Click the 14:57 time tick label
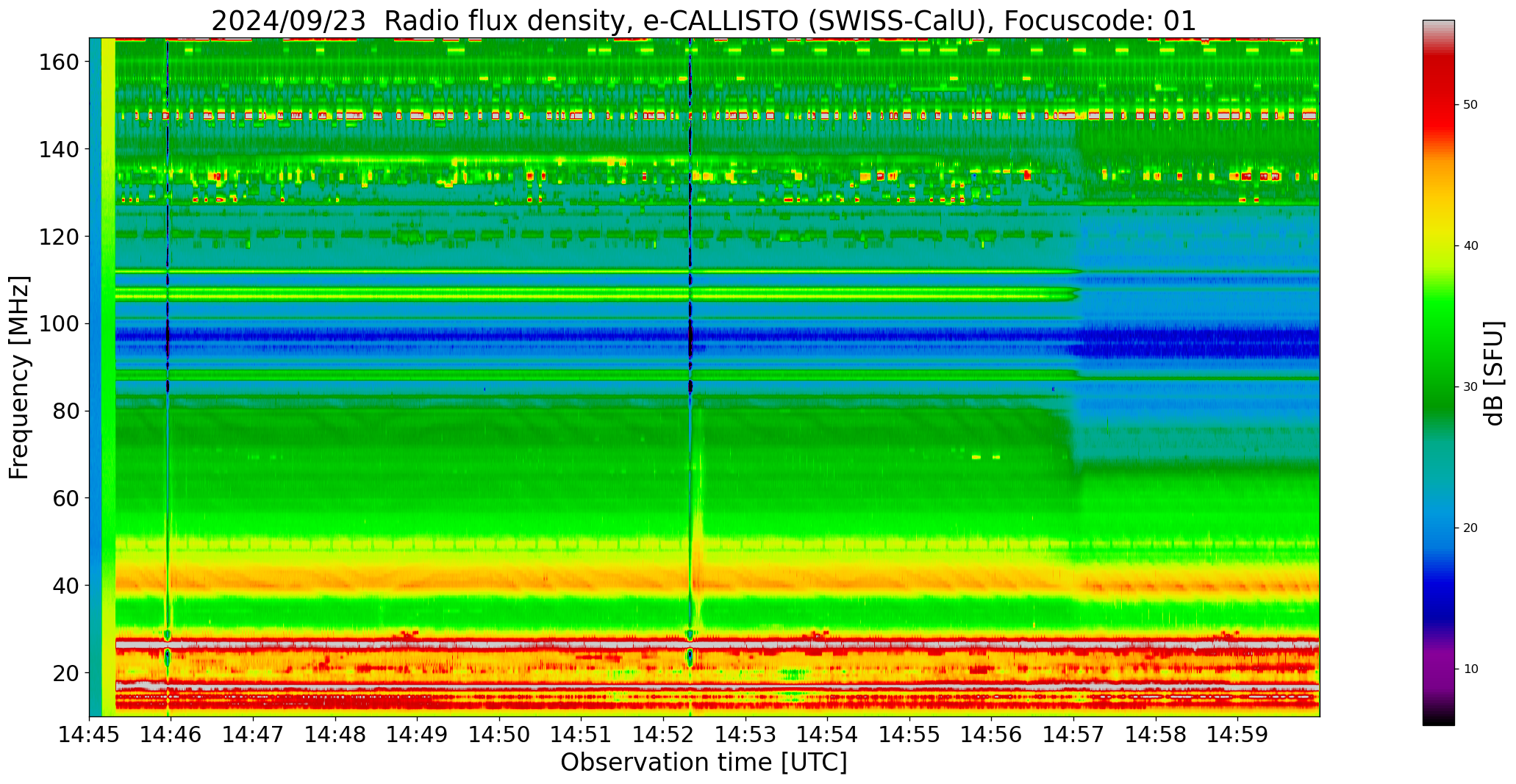This screenshot has height=784, width=1516. click(x=1073, y=734)
